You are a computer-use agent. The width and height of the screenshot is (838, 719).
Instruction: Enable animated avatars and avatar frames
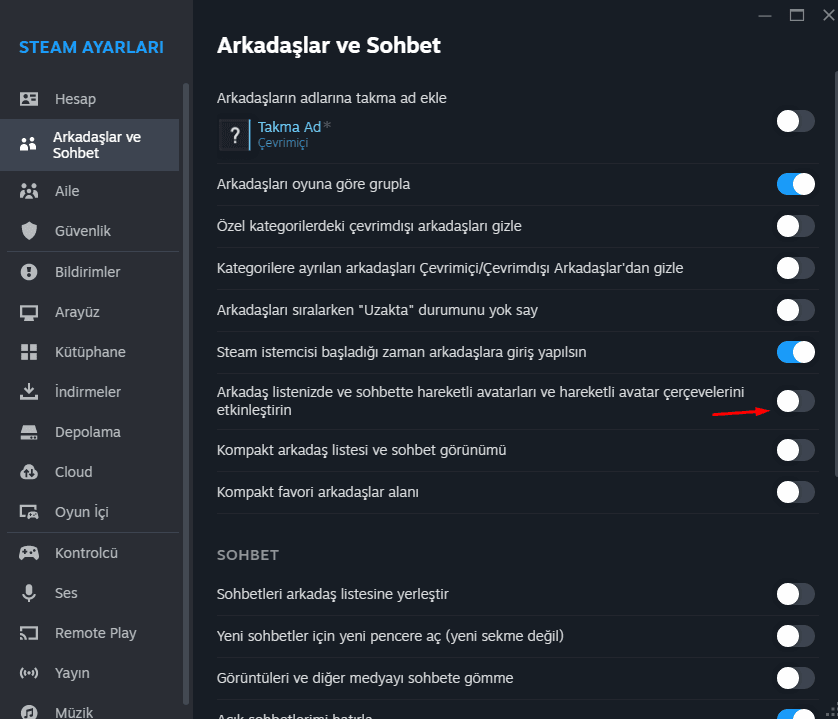(795, 400)
